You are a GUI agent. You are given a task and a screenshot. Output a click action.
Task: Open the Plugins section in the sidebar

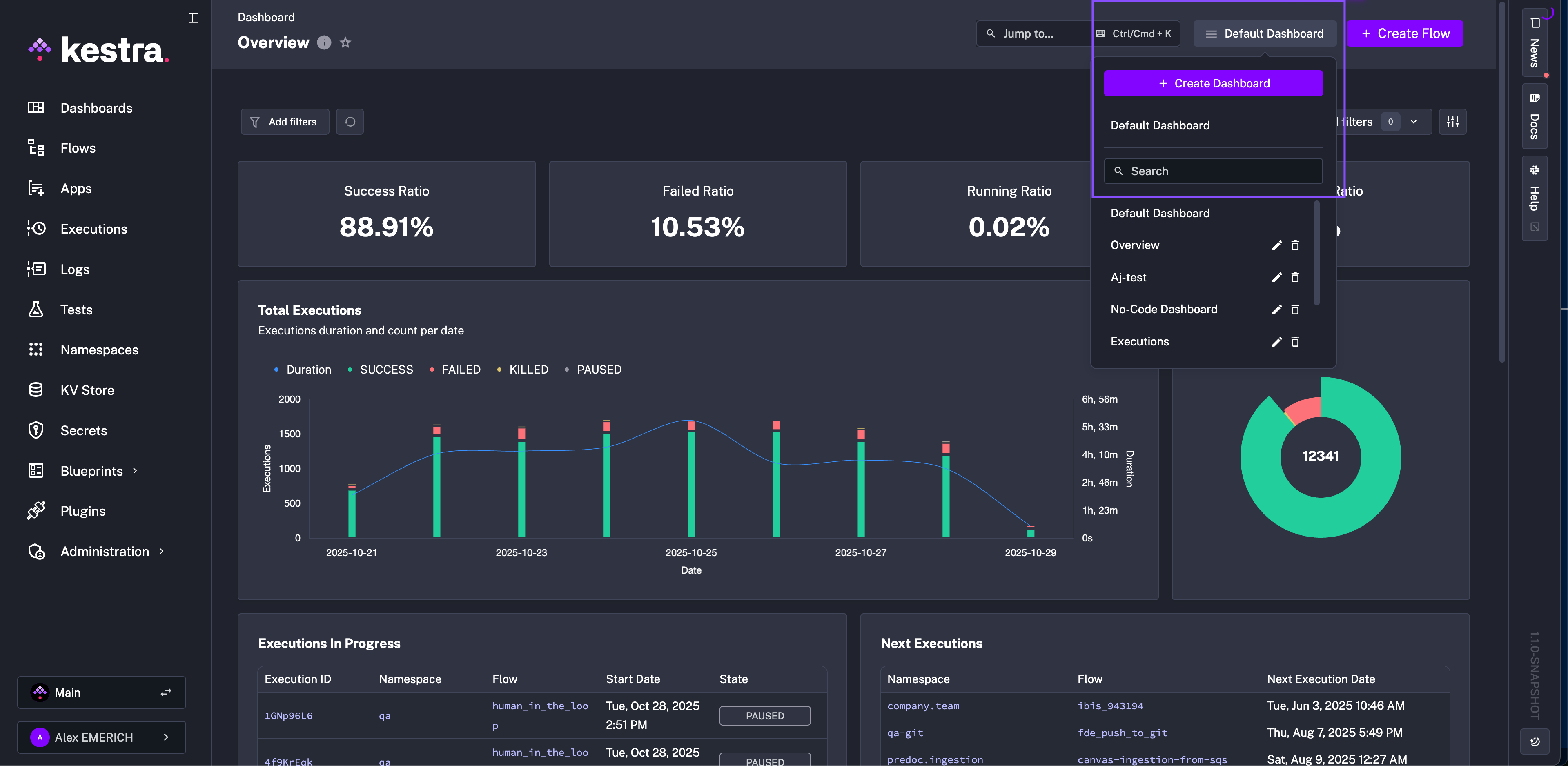click(83, 511)
